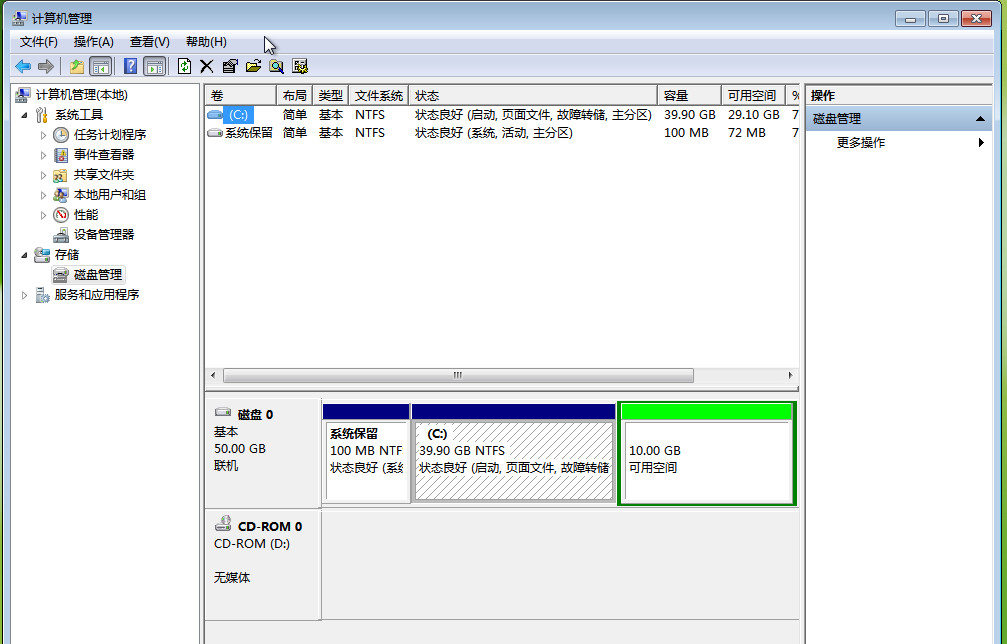Viewport: 1007px width, 644px height.
Task: Click the volume list horizontal scrollbar
Action: point(457,376)
